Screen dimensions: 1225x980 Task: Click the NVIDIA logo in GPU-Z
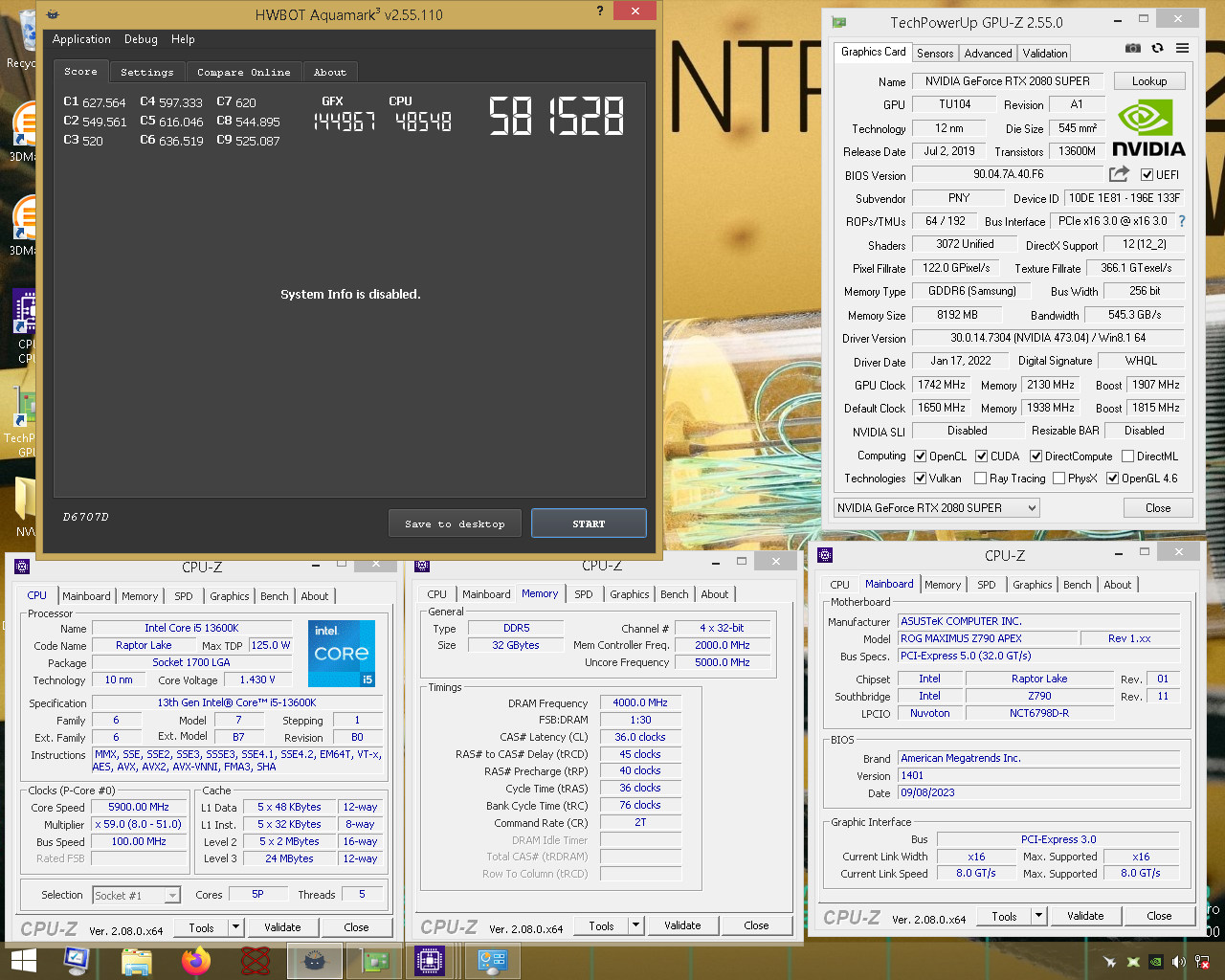1148,128
